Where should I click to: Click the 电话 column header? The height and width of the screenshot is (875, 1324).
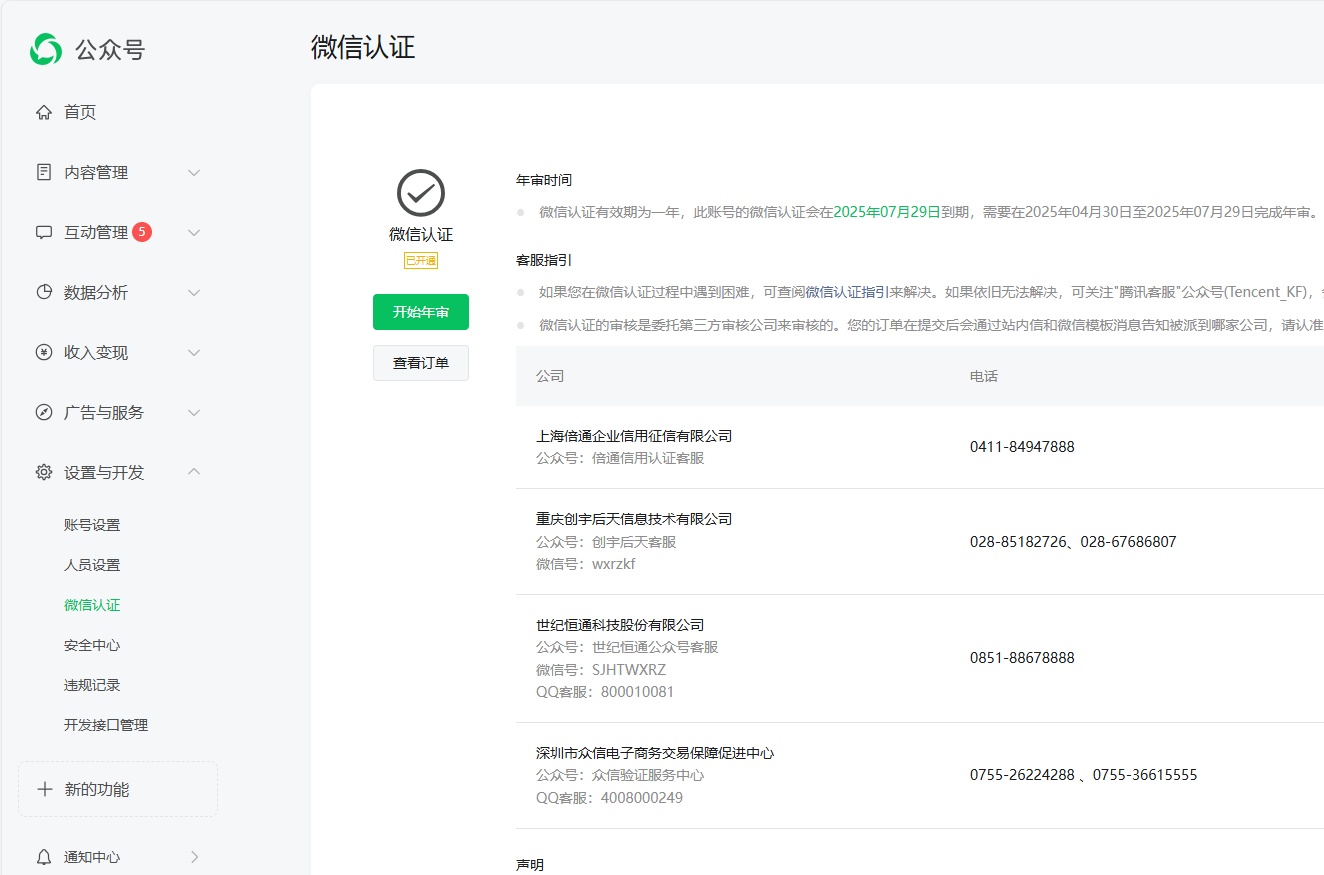(984, 376)
